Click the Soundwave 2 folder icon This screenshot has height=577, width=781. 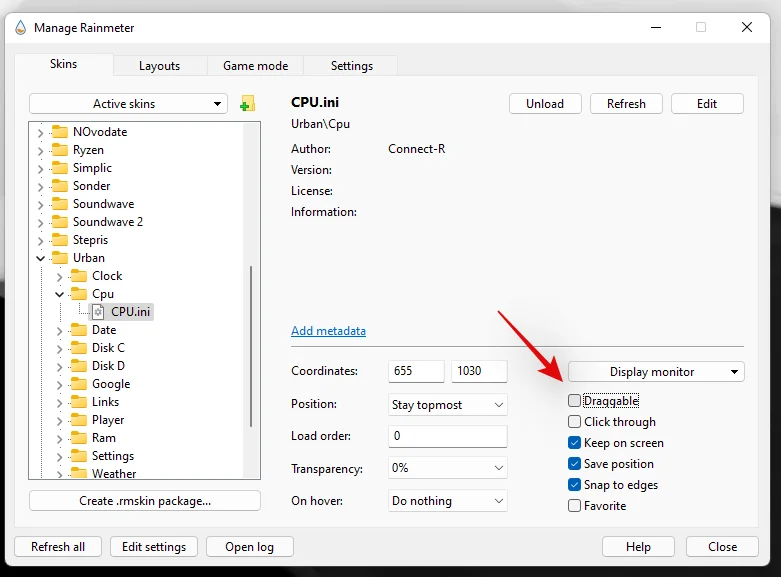tap(60, 221)
